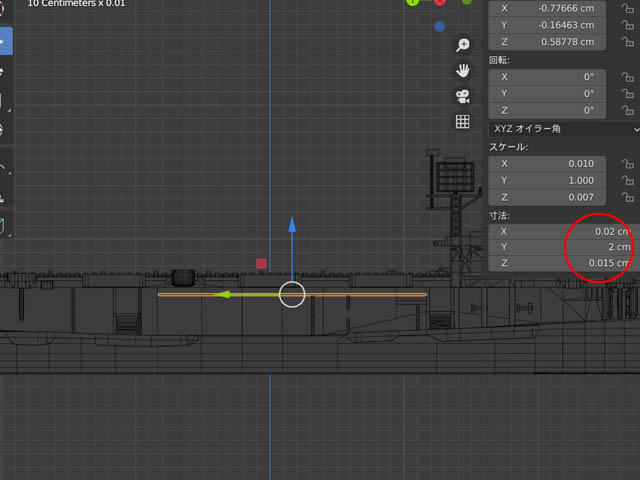The width and height of the screenshot is (640, 480).
Task: Click the 寸法: section label
Action: tap(499, 216)
